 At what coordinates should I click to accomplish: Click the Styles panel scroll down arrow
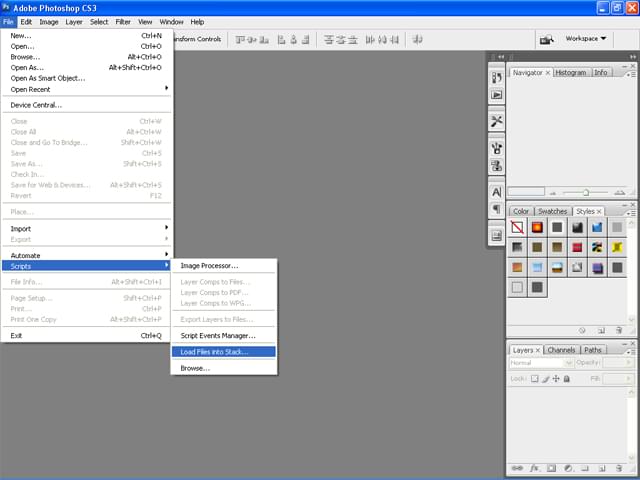(x=631, y=319)
